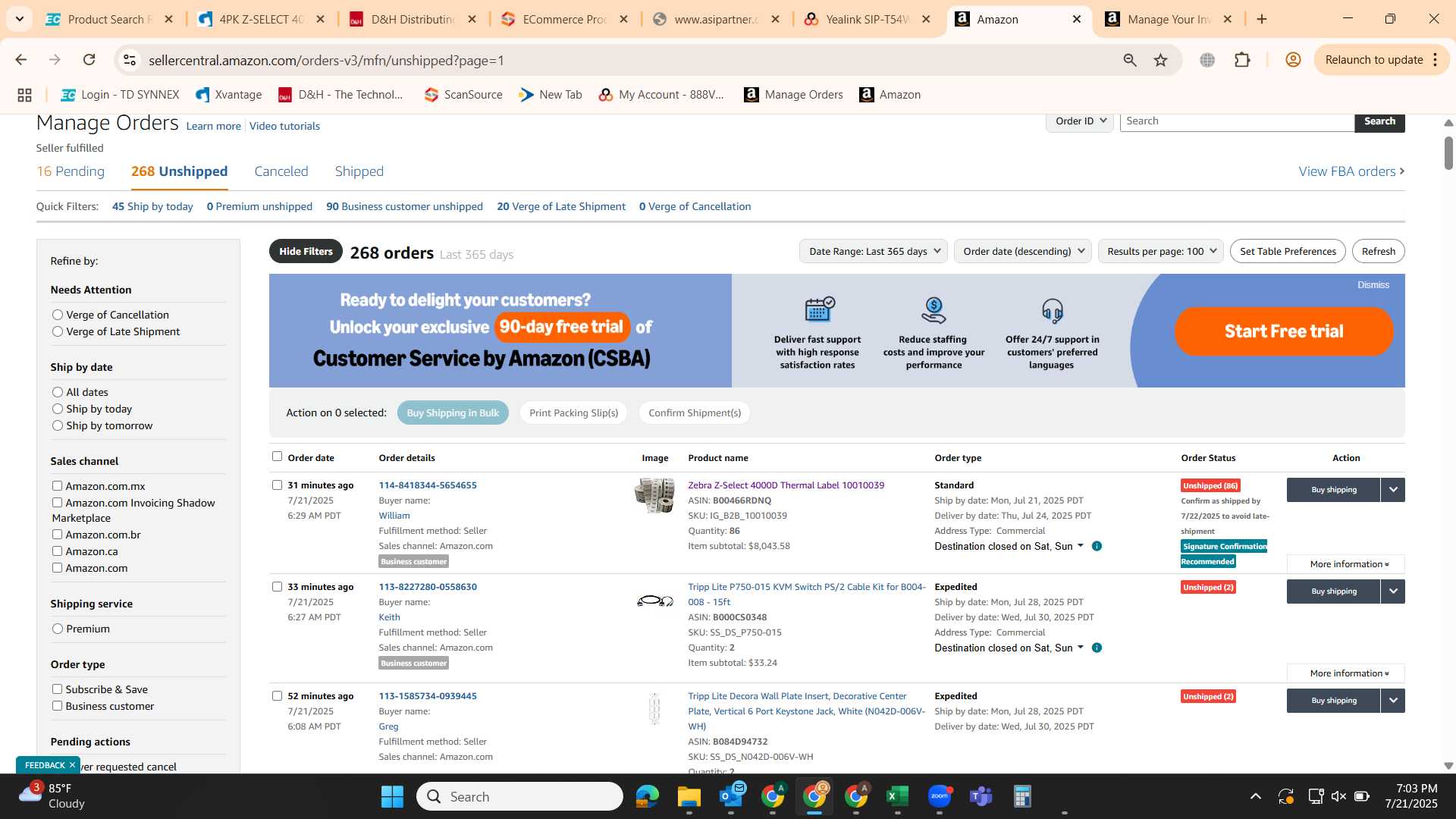Open new browser tab plus icon
The height and width of the screenshot is (819, 1456).
coord(1262,19)
